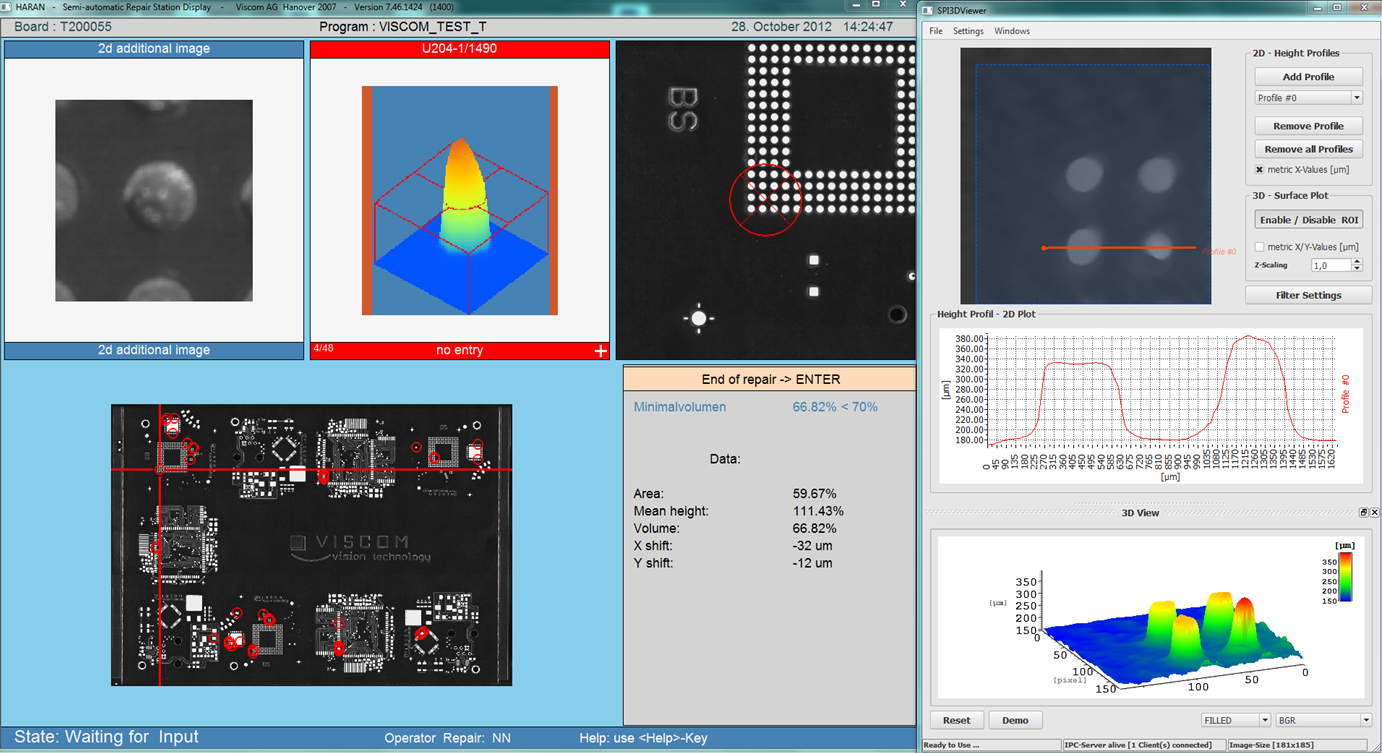Click the Add Profile button
The image size is (1382, 753).
[1308, 76]
